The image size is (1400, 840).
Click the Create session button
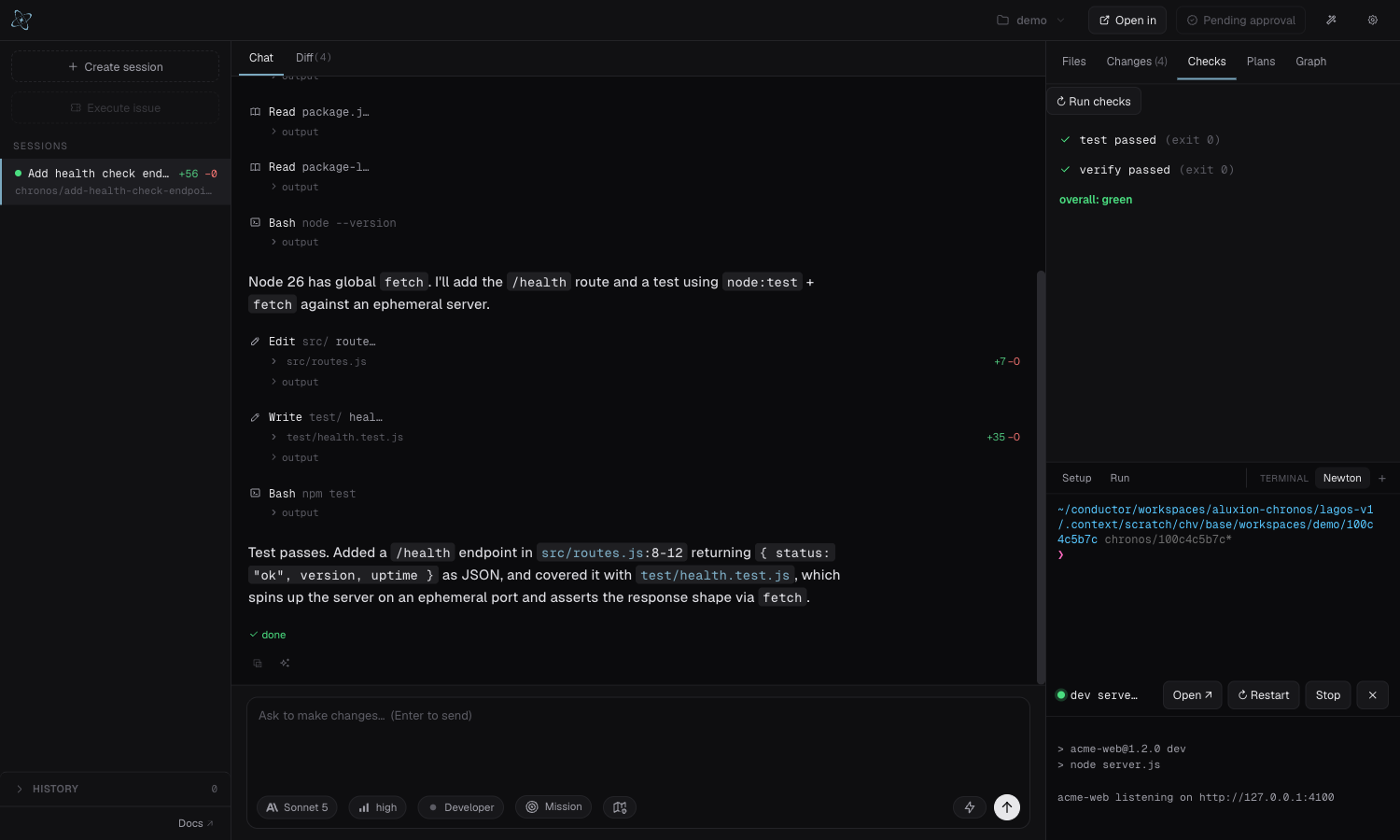(x=115, y=67)
